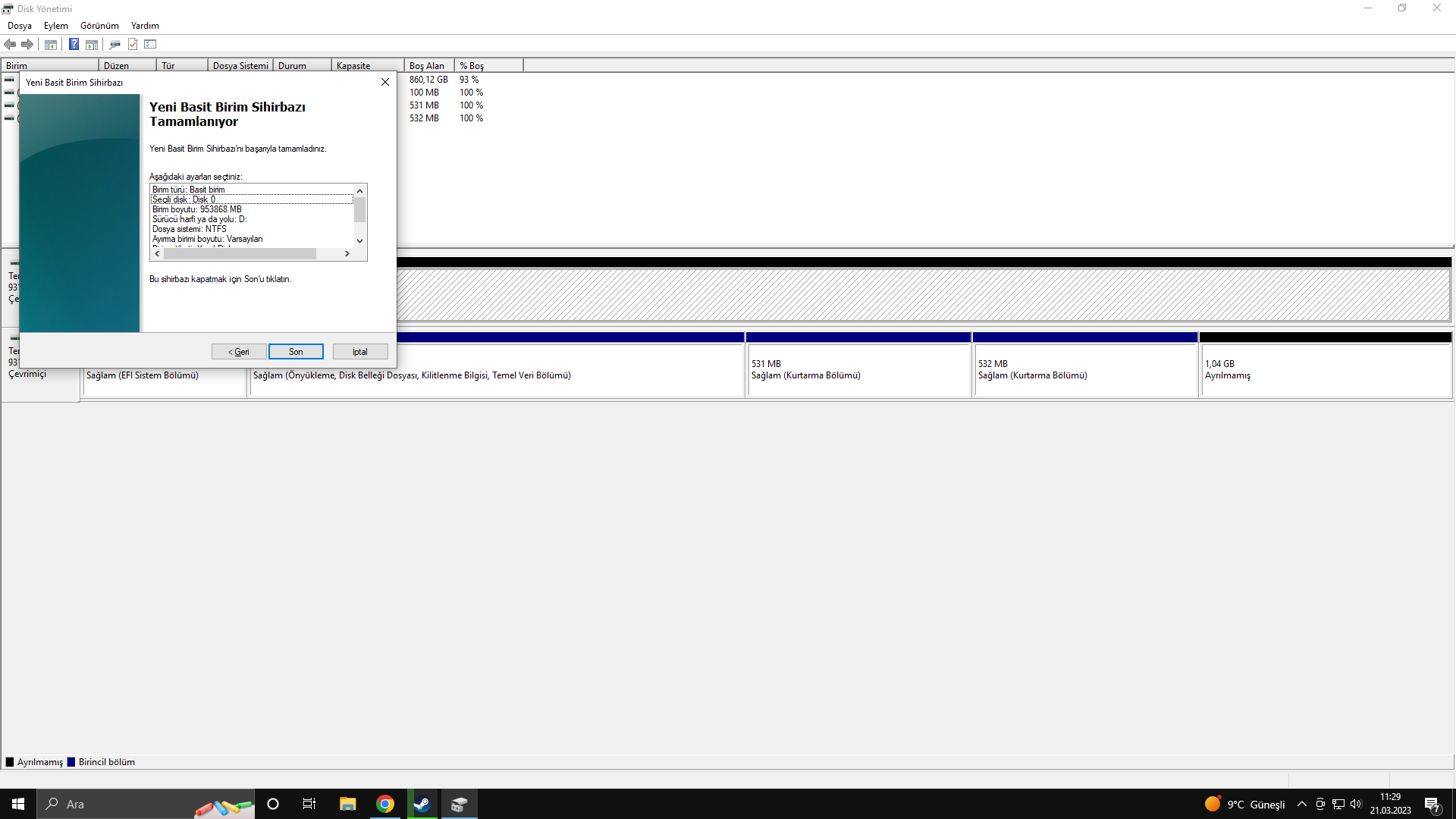This screenshot has height=819, width=1456.
Task: Open the Görünüm menu
Action: (99, 25)
